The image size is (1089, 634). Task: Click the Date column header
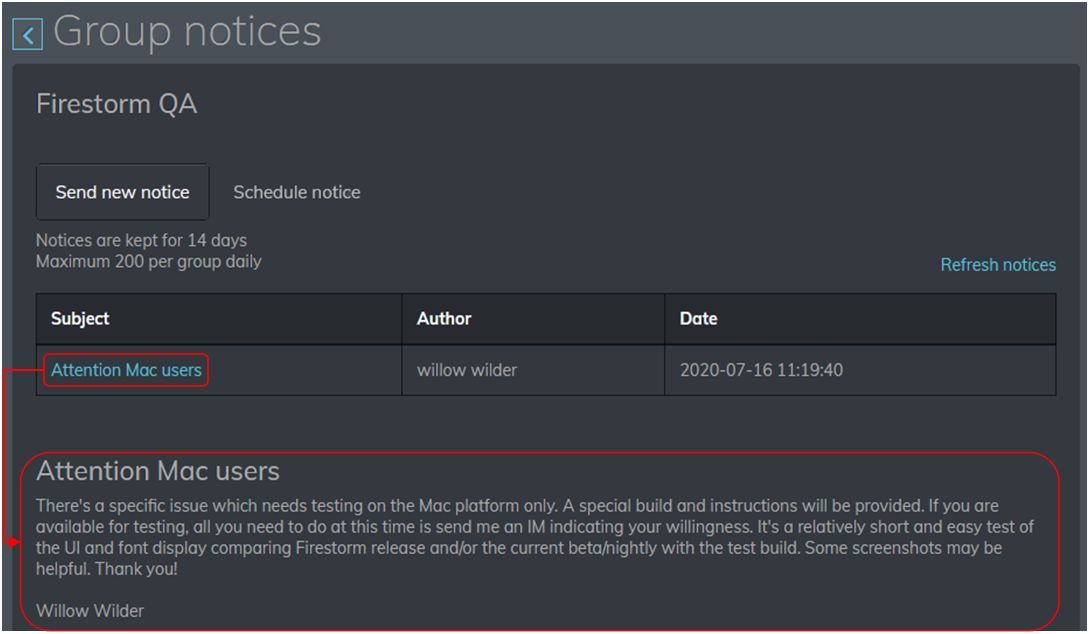coord(698,319)
